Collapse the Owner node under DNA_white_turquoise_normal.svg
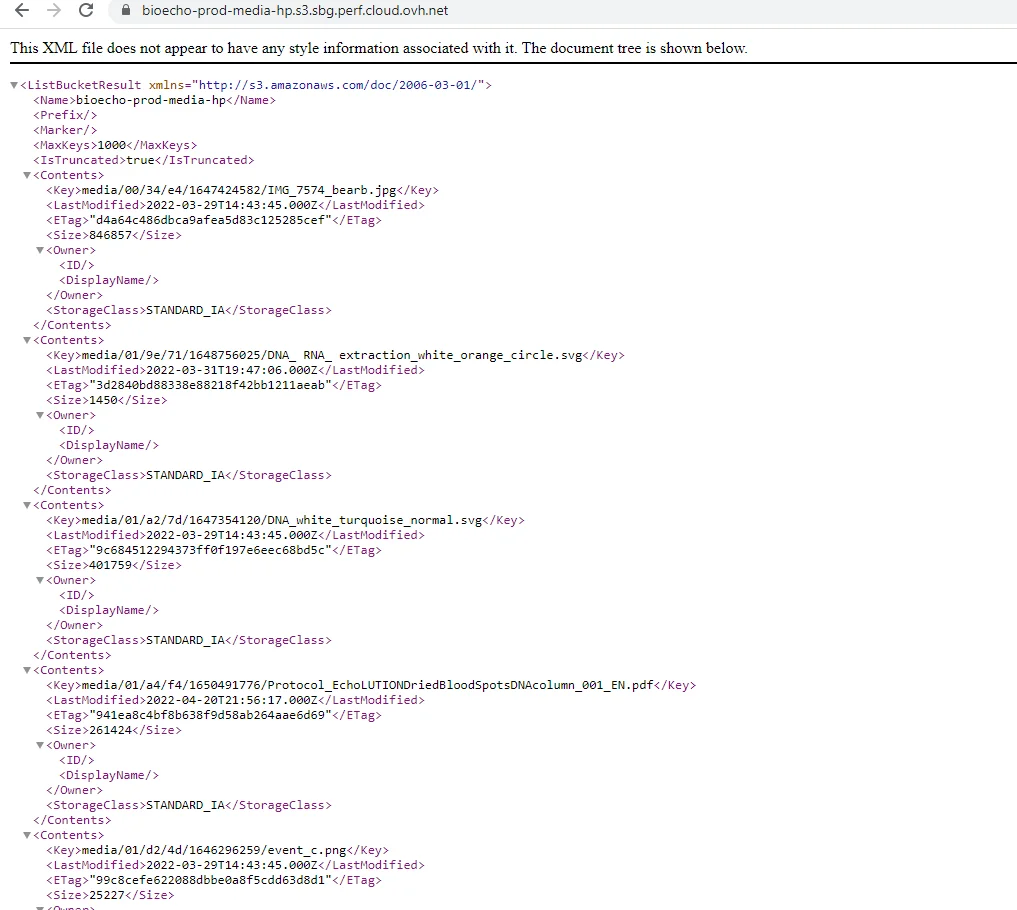The width and height of the screenshot is (1017, 910). tap(39, 579)
